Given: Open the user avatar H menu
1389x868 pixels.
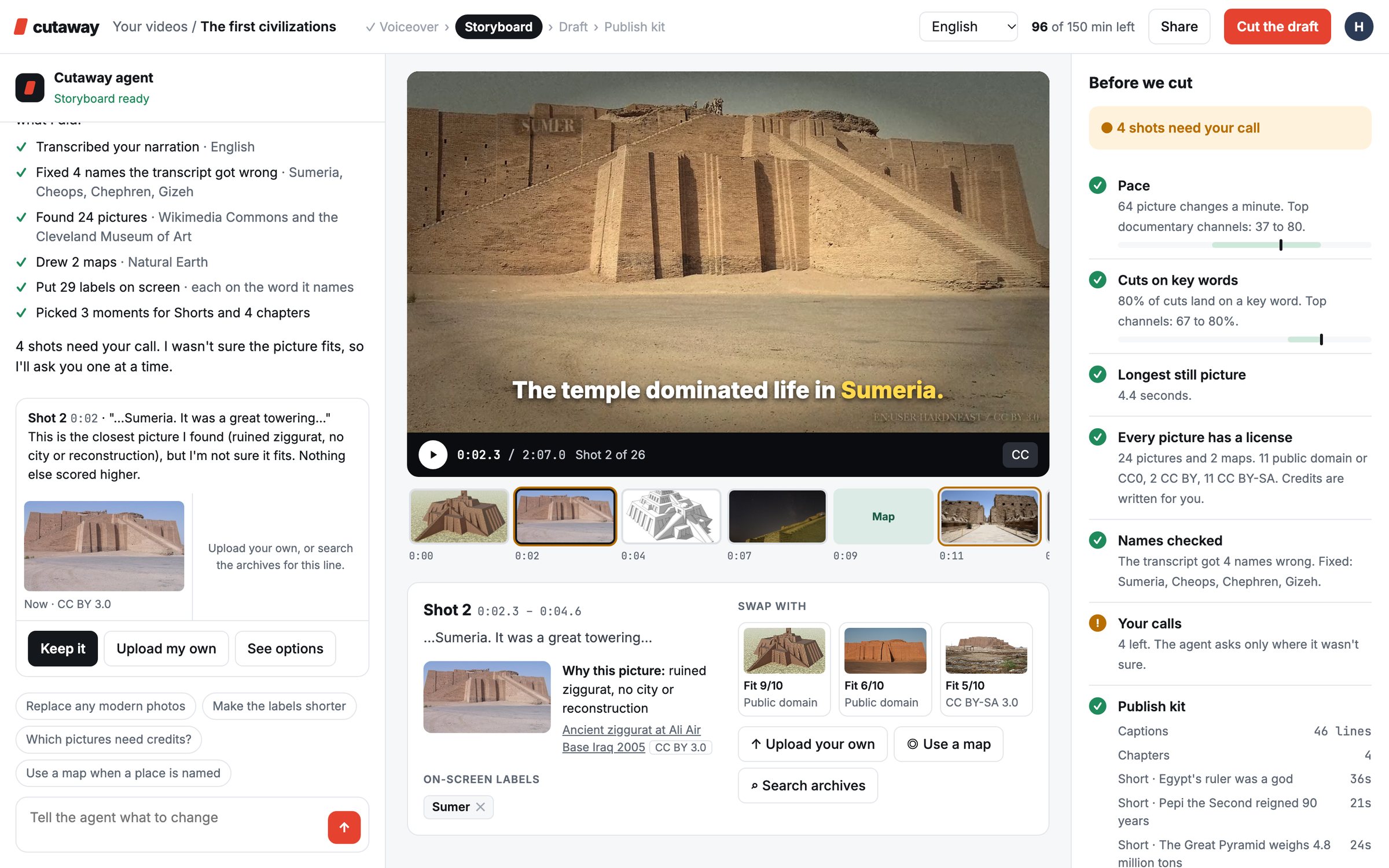Looking at the screenshot, I should (1358, 27).
